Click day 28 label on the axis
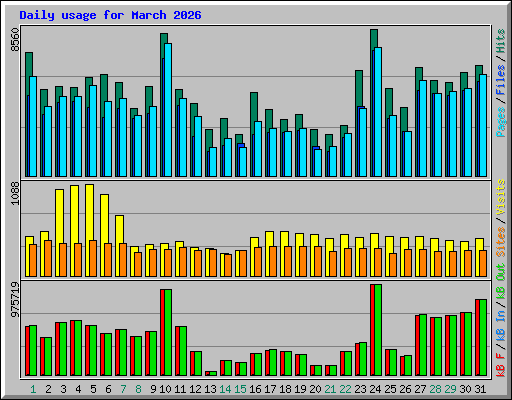The width and height of the screenshot is (512, 400). coord(435,389)
